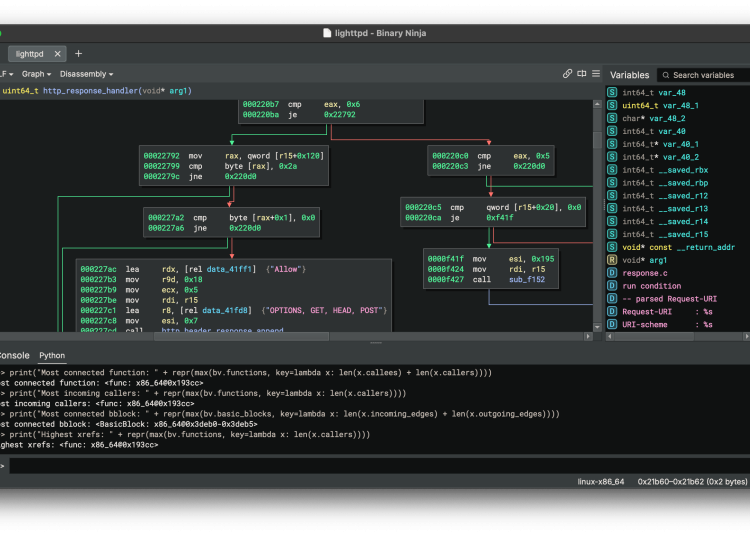The height and width of the screenshot is (536, 750).
Task: Click the Python console input line
Action: coord(300,466)
